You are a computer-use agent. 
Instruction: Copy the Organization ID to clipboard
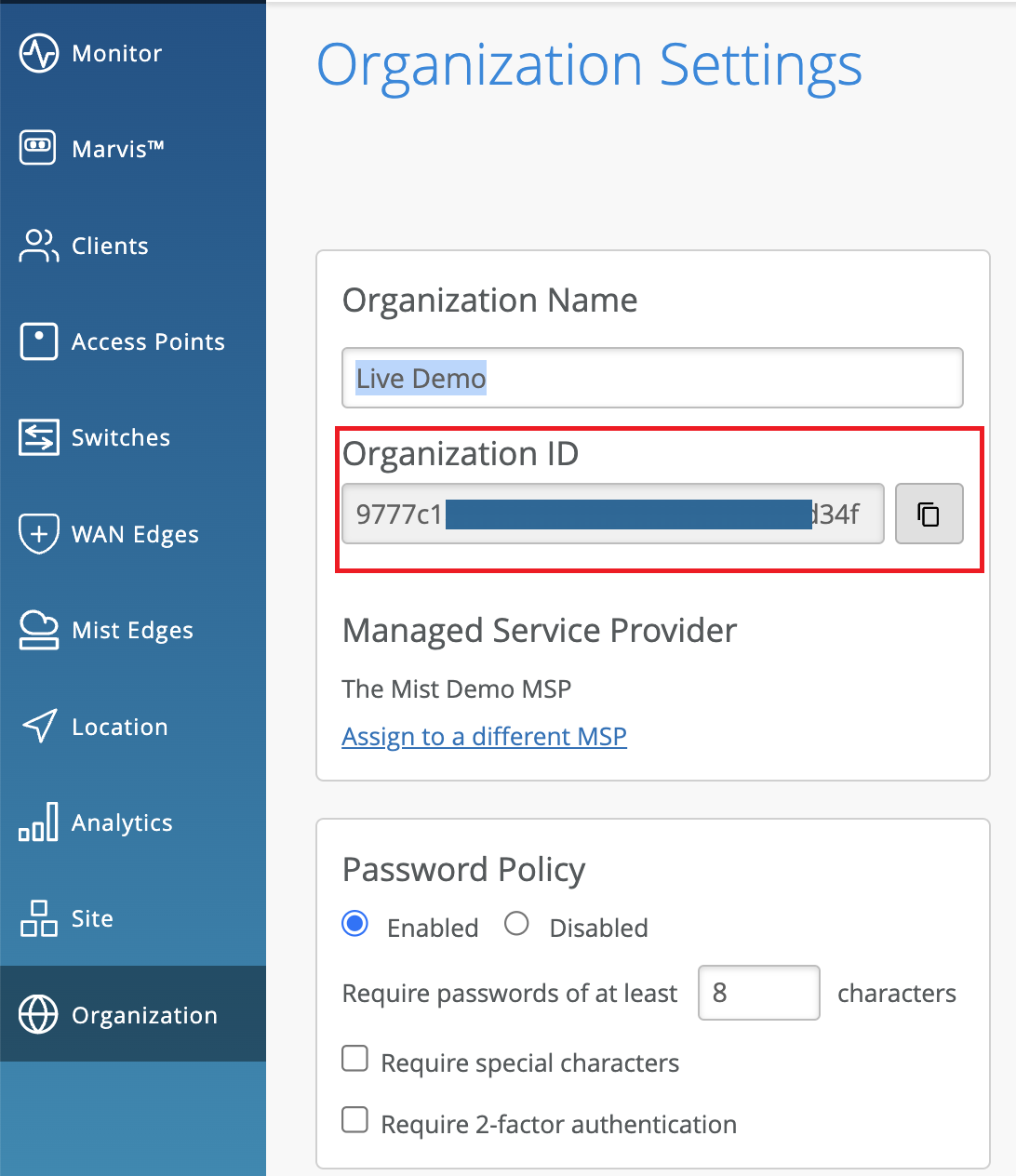pyautogui.click(x=929, y=514)
